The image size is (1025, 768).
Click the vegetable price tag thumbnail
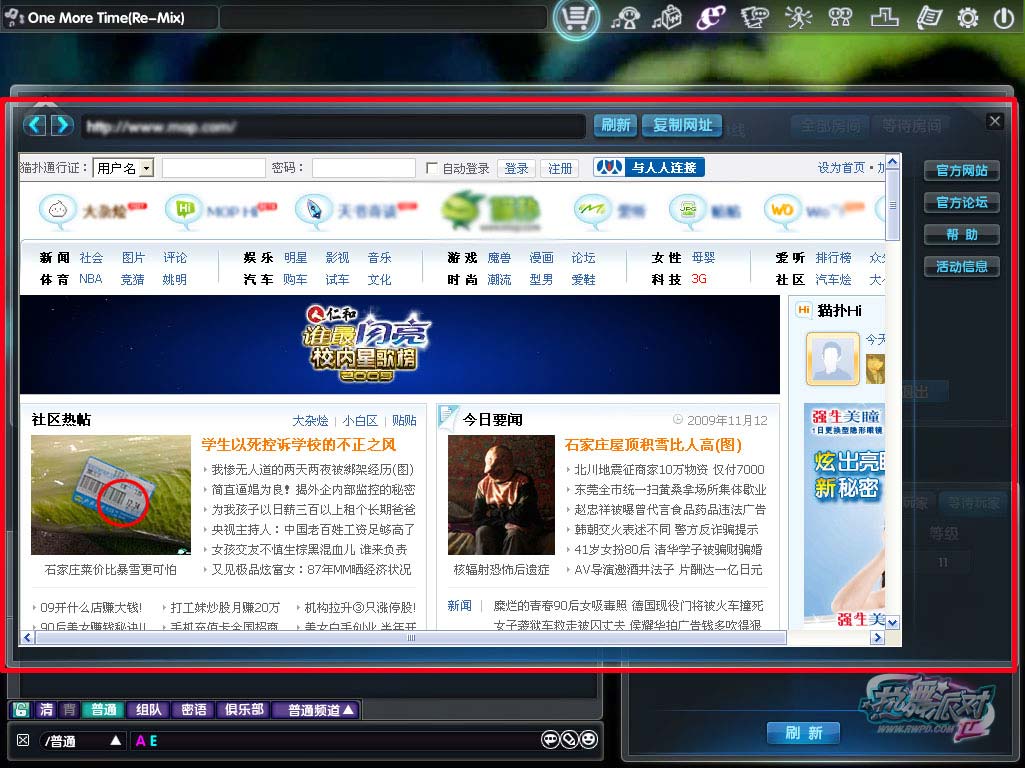pyautogui.click(x=110, y=495)
